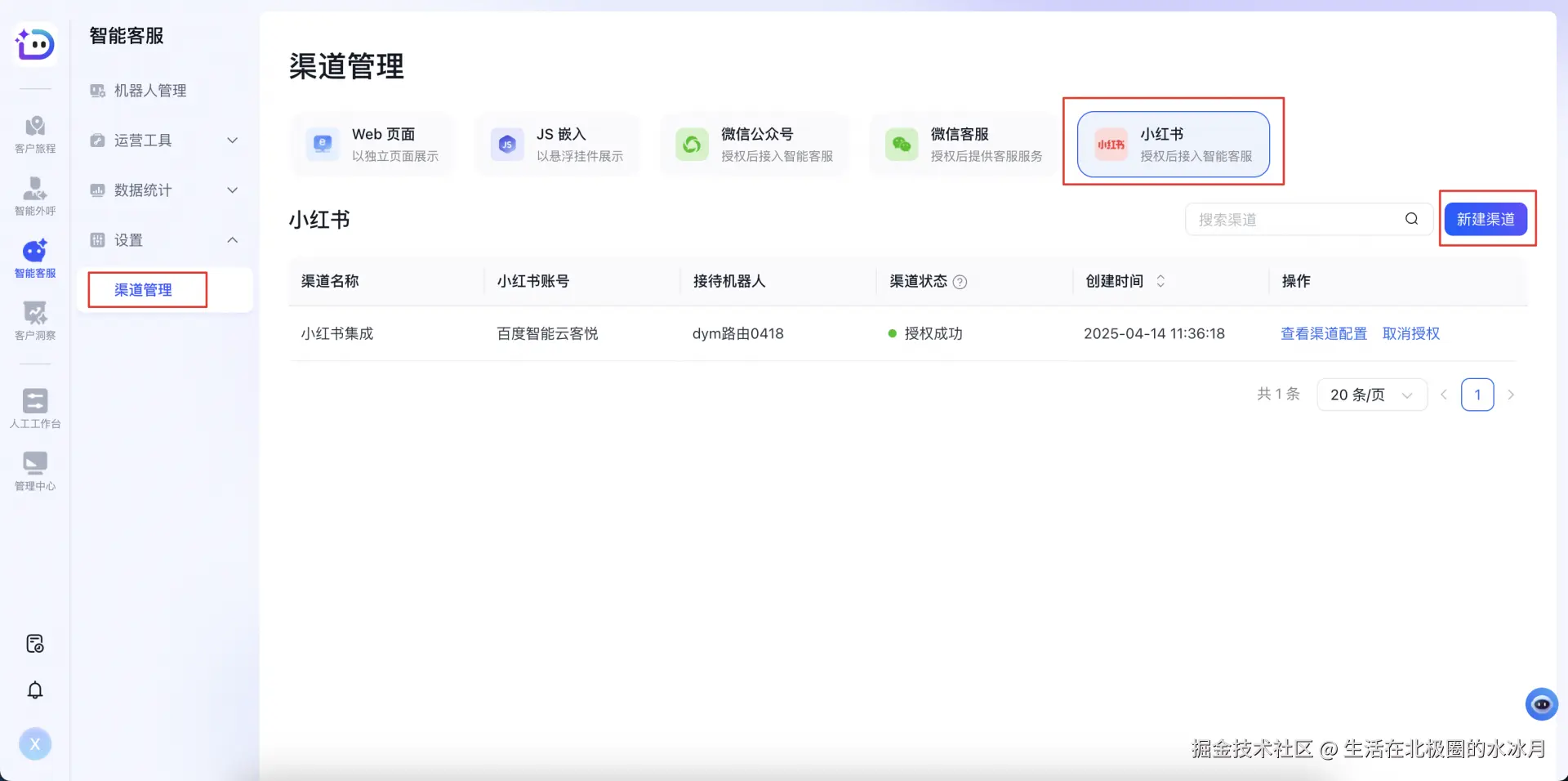
Task: Click the 微信公众号 channel icon
Action: point(692,145)
